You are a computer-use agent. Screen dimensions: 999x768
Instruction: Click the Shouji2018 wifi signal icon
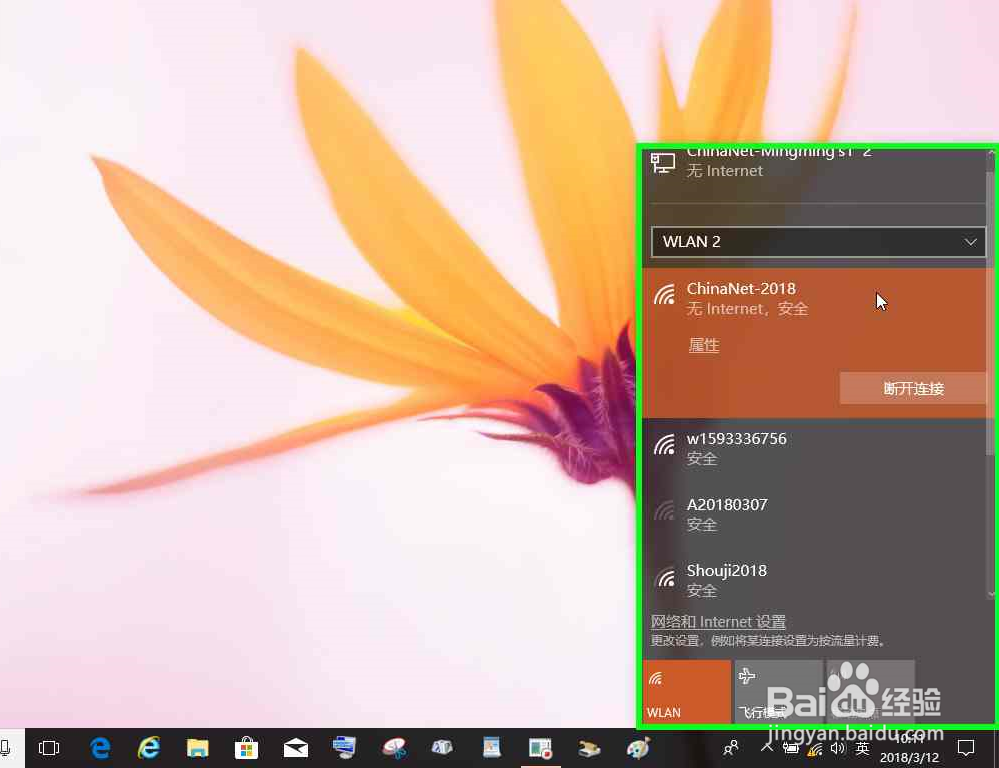tap(666, 579)
